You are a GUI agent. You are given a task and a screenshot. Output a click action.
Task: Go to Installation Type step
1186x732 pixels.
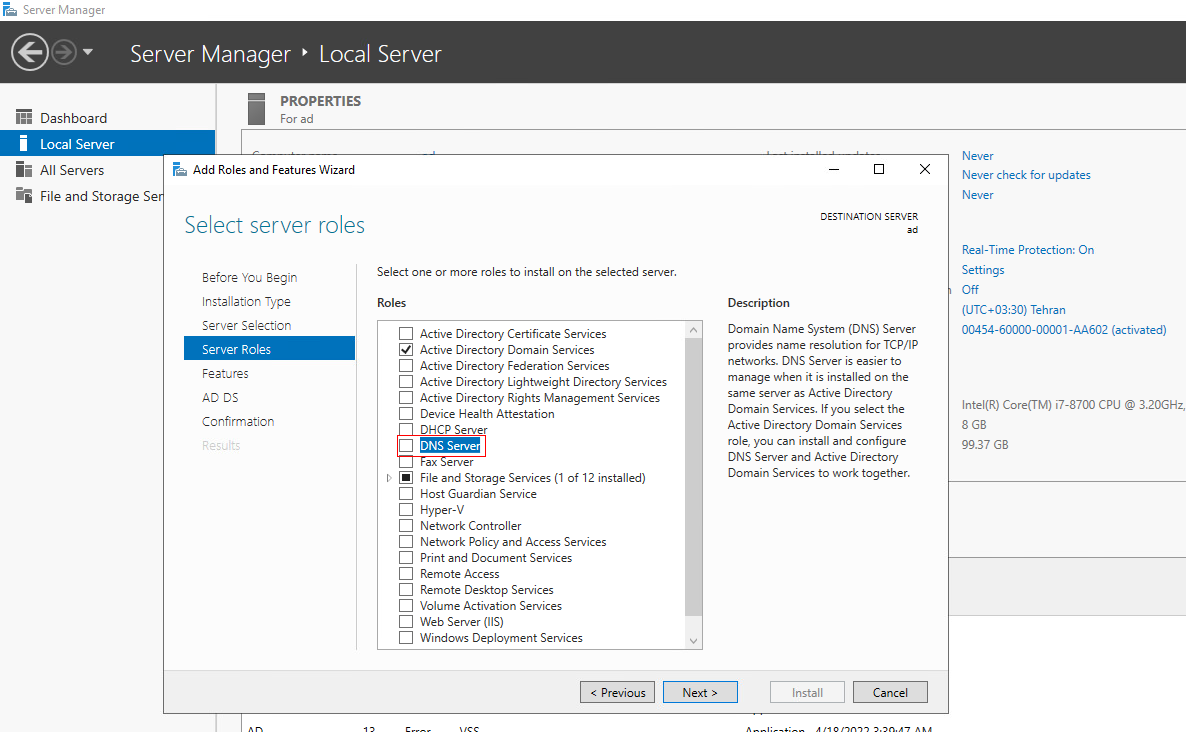coord(246,302)
